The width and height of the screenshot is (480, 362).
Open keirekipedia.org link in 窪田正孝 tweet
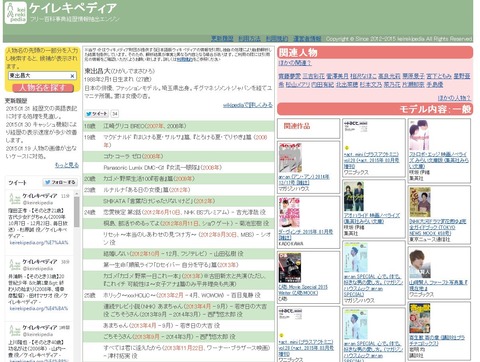point(39,243)
